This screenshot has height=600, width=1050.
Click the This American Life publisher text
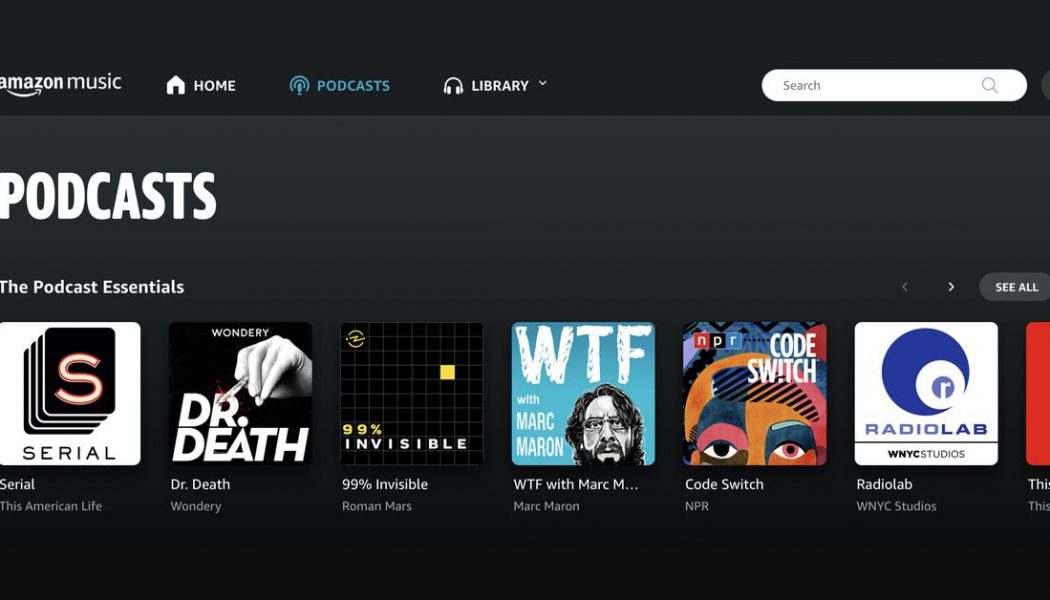pyautogui.click(x=50, y=506)
